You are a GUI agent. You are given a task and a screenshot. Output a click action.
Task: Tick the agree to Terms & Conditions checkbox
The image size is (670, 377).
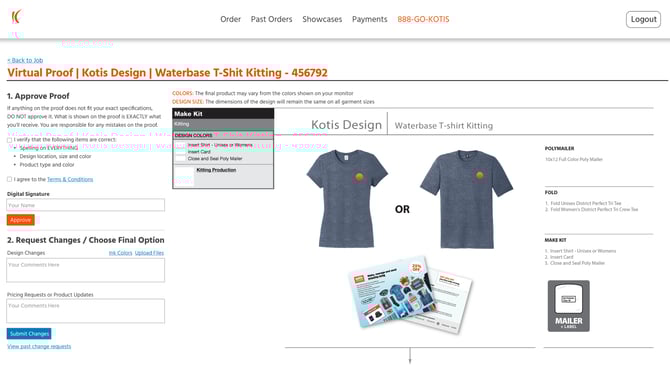[x=9, y=179]
